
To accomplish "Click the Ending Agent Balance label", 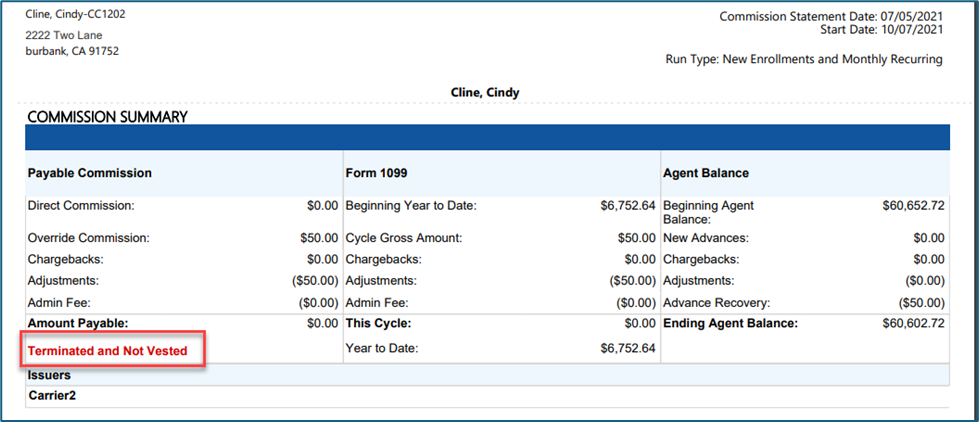I will tap(730, 323).
